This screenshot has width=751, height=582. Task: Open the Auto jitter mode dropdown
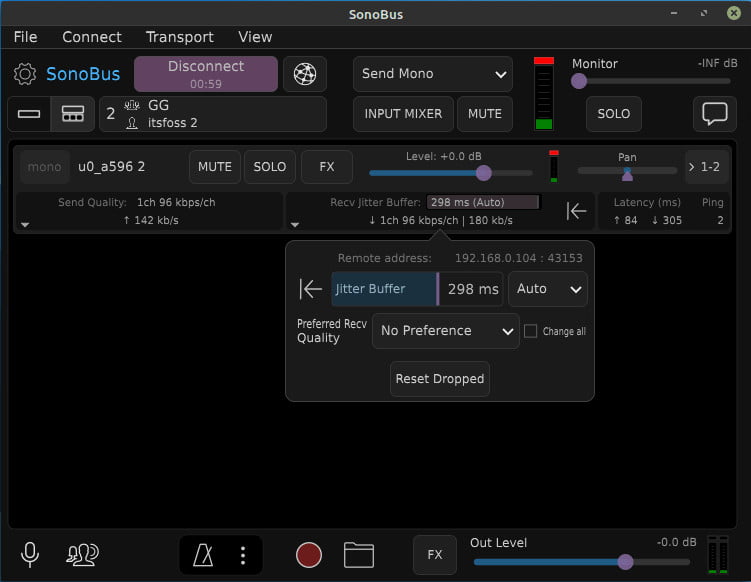(548, 289)
